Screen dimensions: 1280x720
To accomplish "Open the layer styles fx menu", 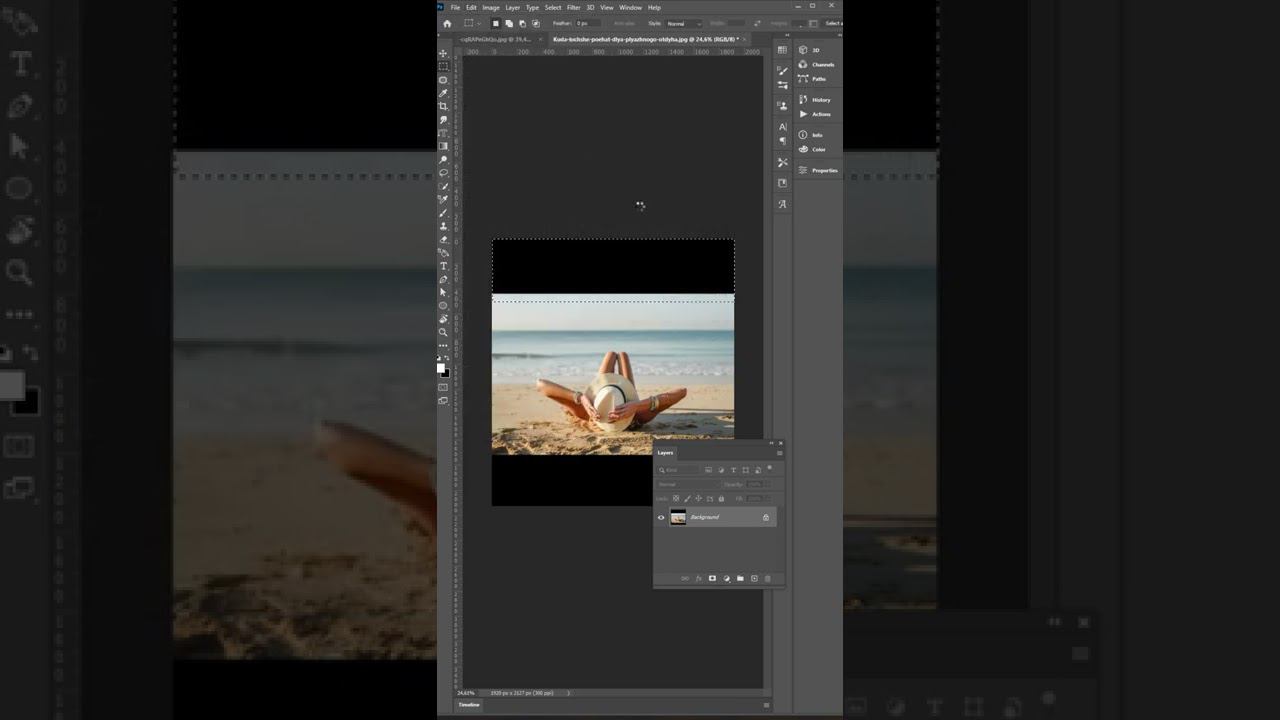I will [x=698, y=578].
